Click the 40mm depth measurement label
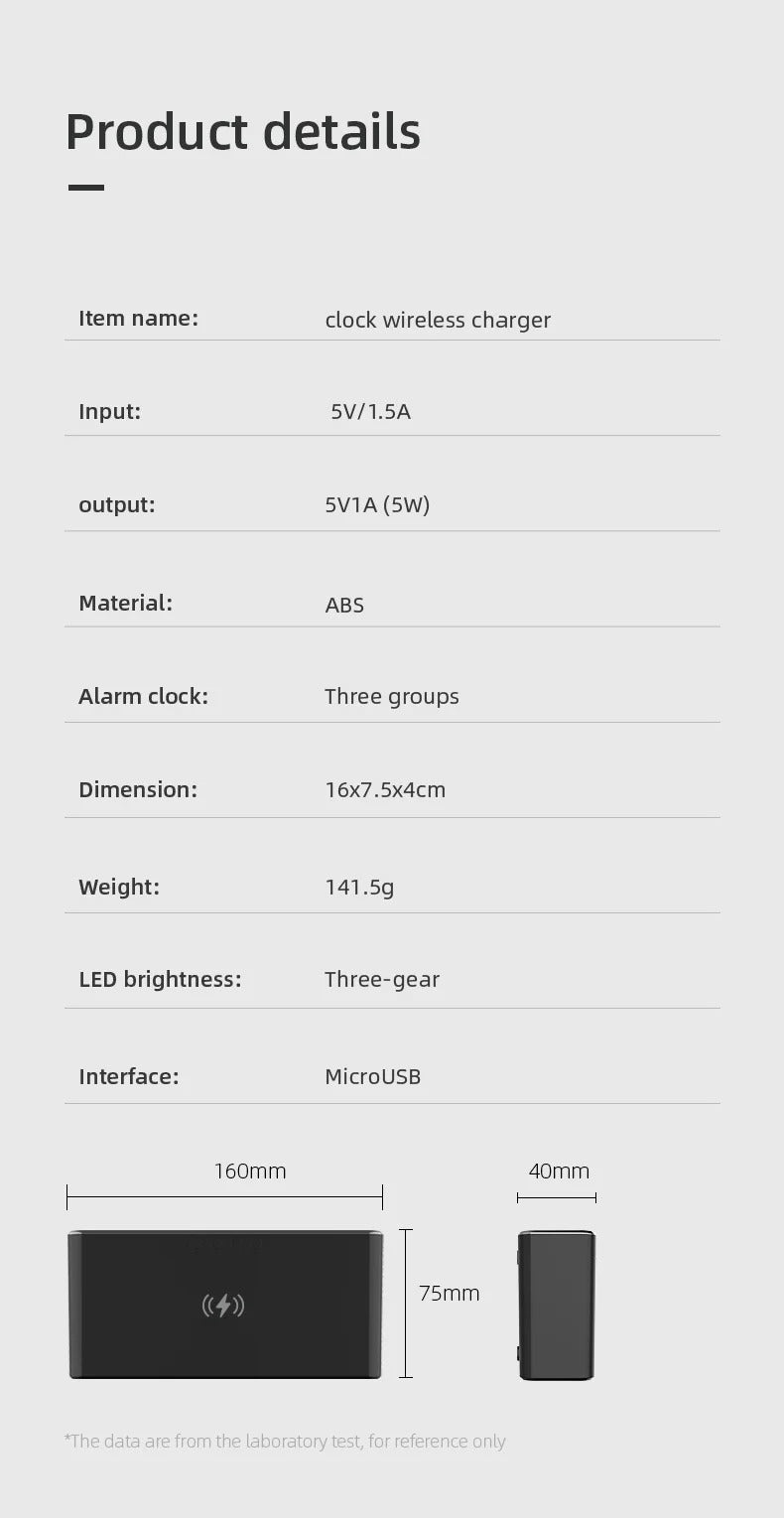 click(559, 1172)
